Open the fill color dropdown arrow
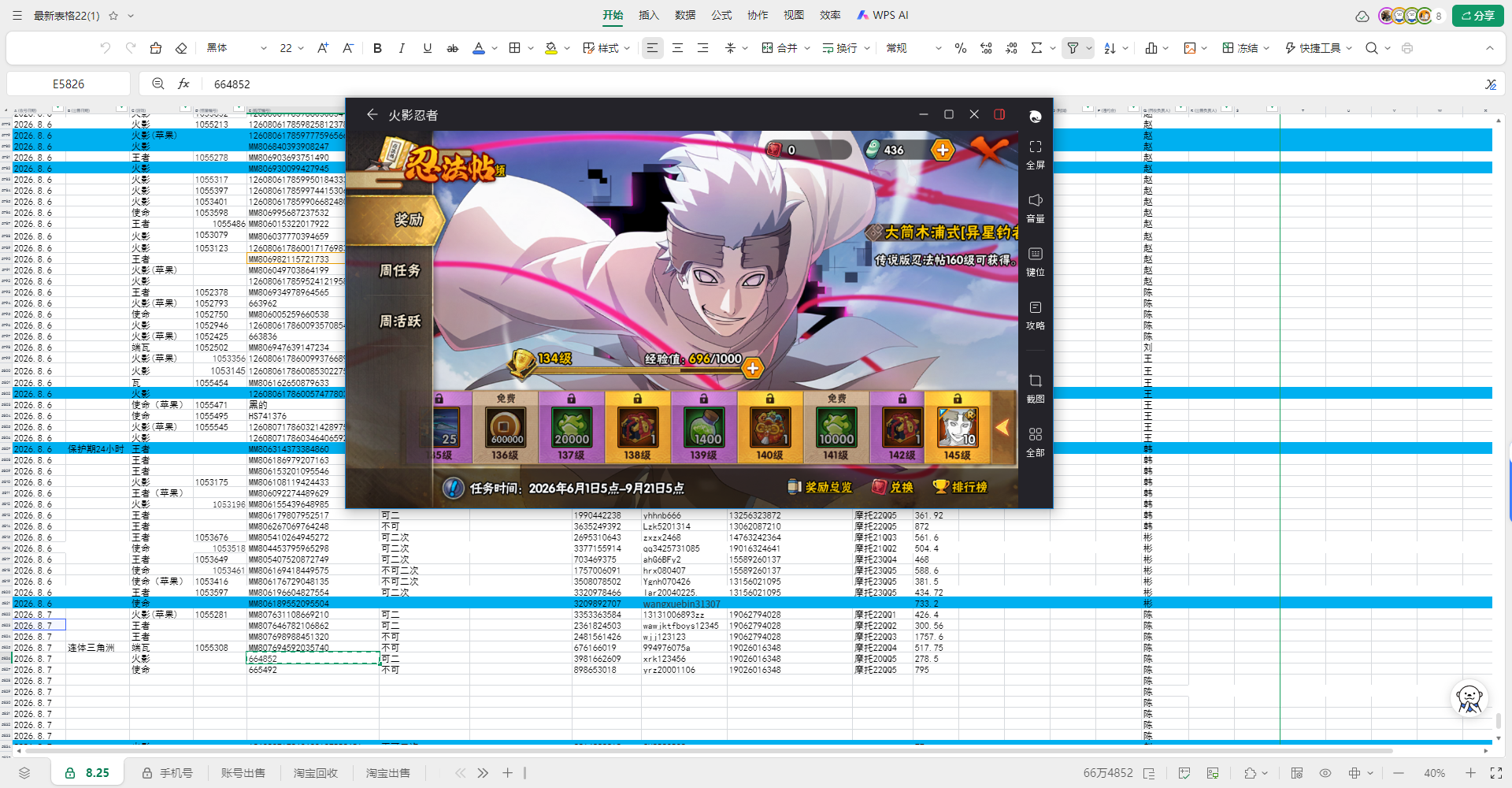The height and width of the screenshot is (788, 1512). click(x=567, y=48)
